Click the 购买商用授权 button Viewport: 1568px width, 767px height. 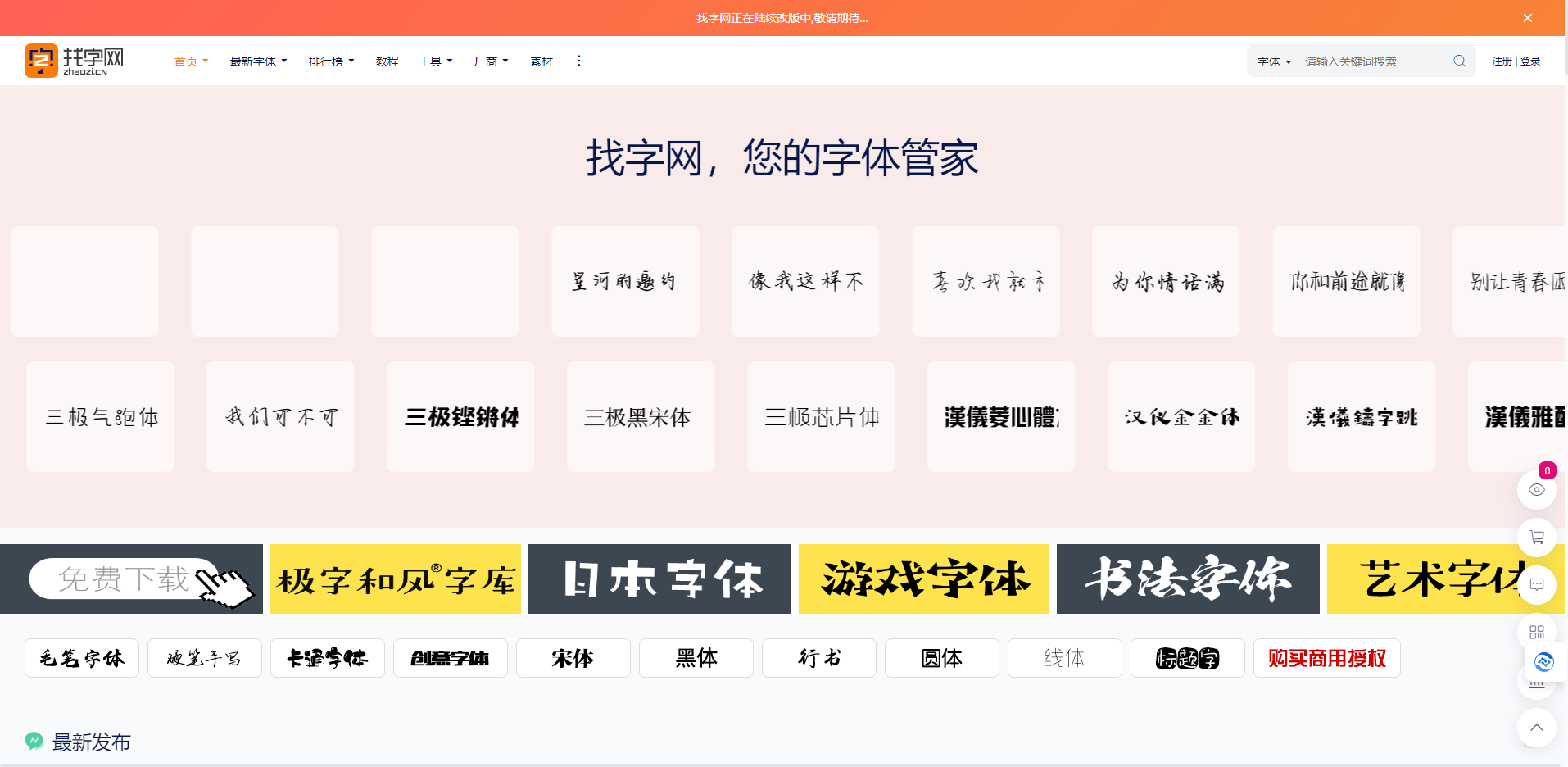coord(1326,658)
